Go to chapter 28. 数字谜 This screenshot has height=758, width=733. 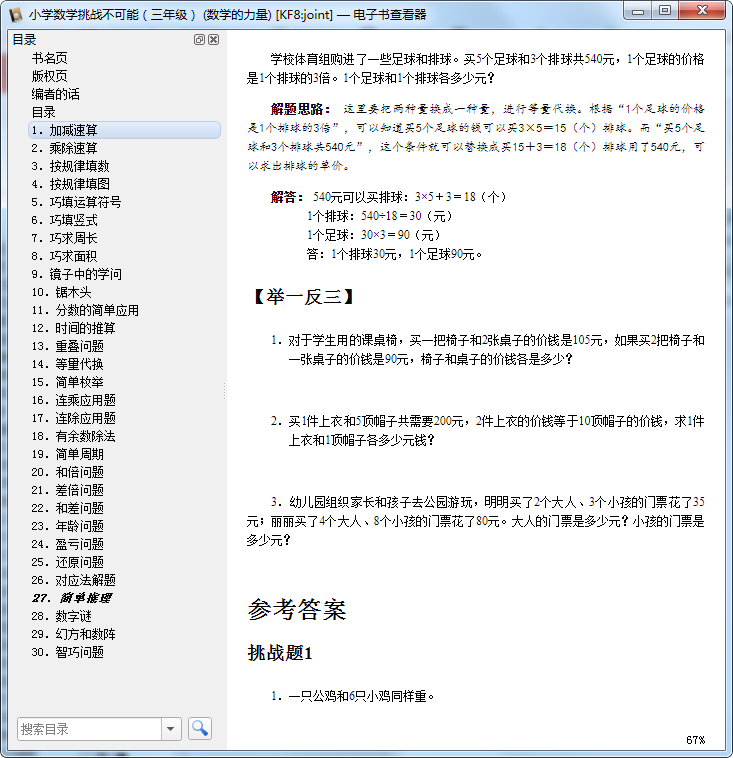click(61, 616)
